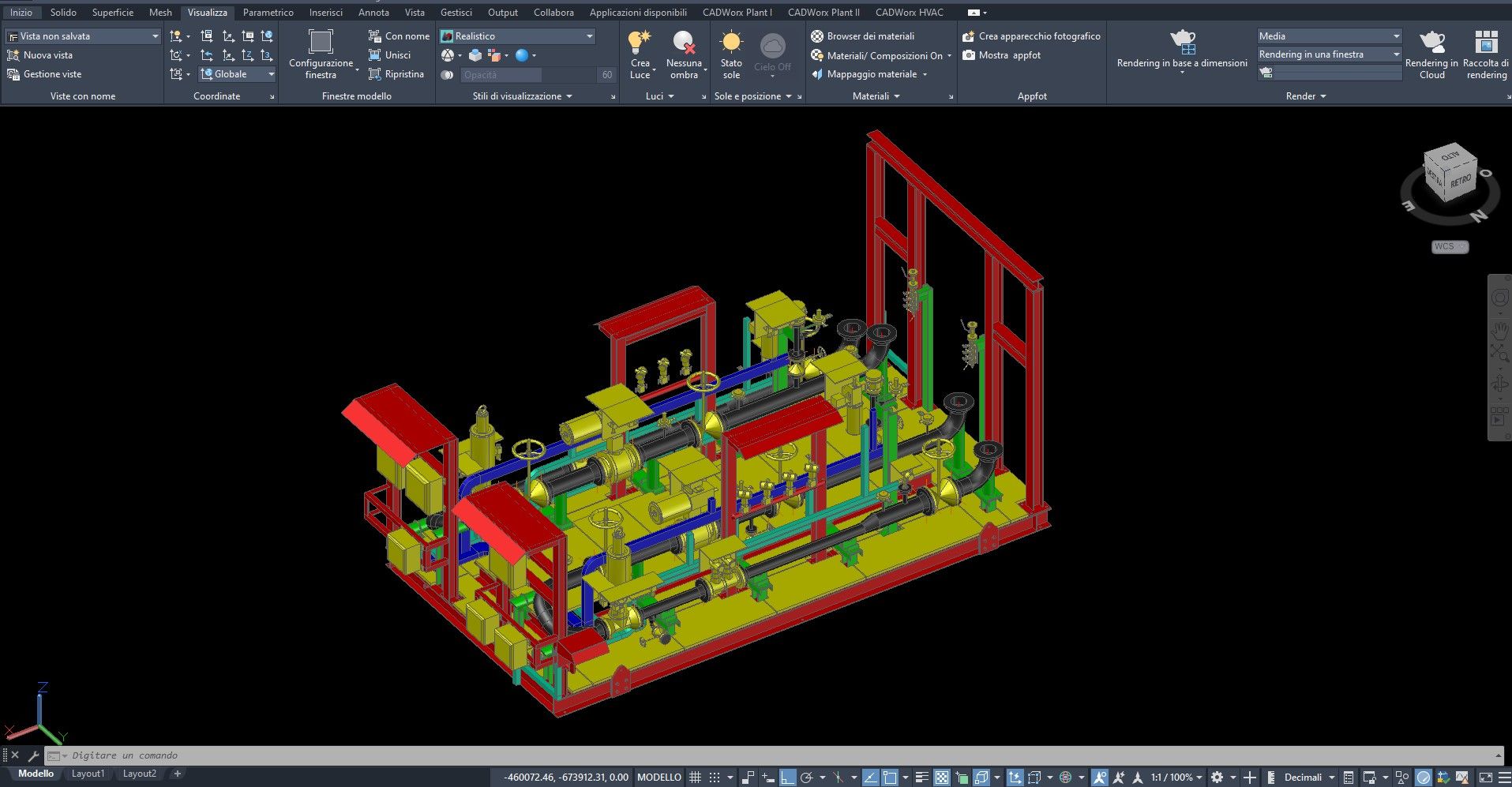Open the Media render preset dropdown
The image size is (1512, 787).
[1396, 36]
